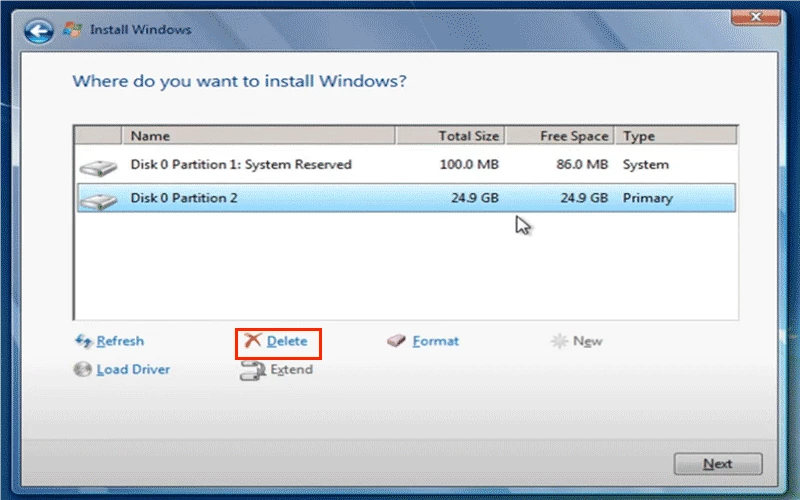Click 24.9 GB in Free Space column
Viewport: 800px width, 500px height.
click(584, 198)
